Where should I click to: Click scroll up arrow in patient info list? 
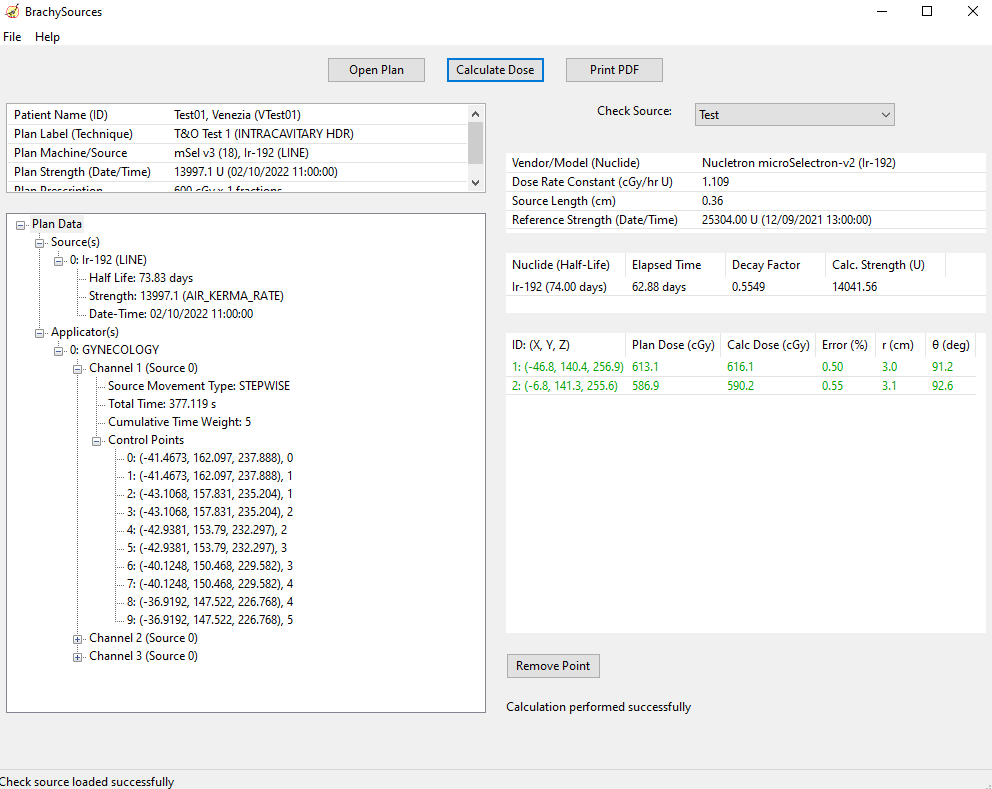[x=476, y=114]
